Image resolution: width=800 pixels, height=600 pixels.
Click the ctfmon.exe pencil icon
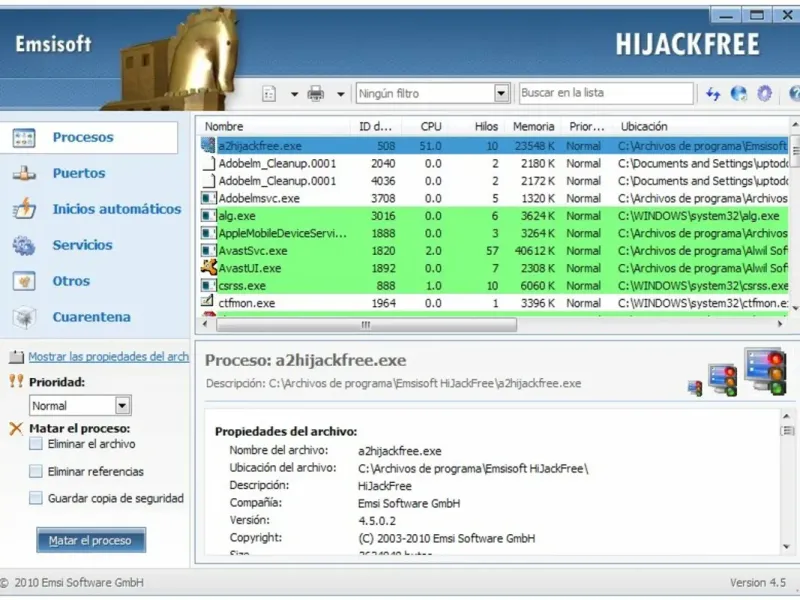pos(208,301)
